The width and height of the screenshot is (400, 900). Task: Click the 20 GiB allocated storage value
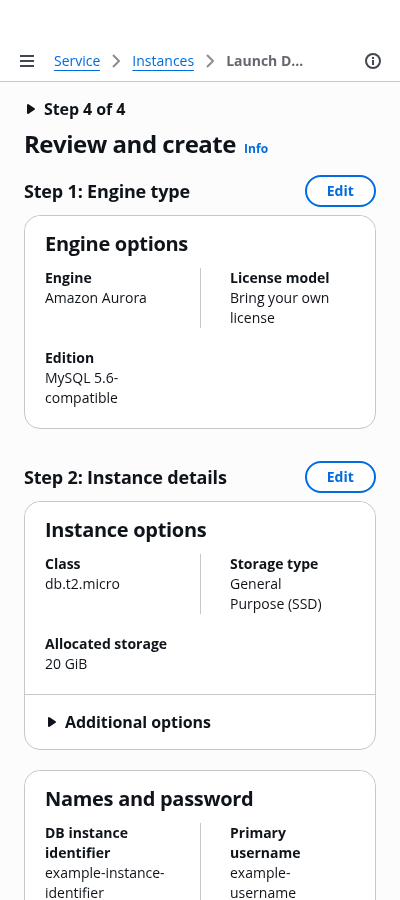click(x=66, y=664)
